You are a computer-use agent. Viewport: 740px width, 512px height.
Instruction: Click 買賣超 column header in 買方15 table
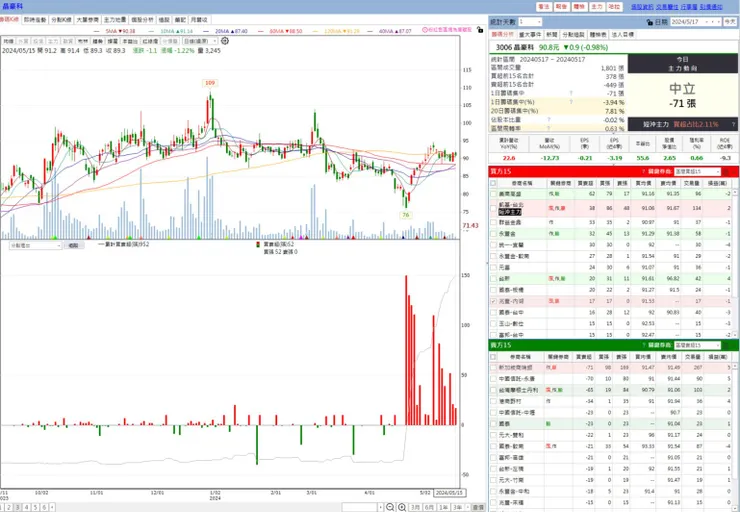tap(585, 183)
